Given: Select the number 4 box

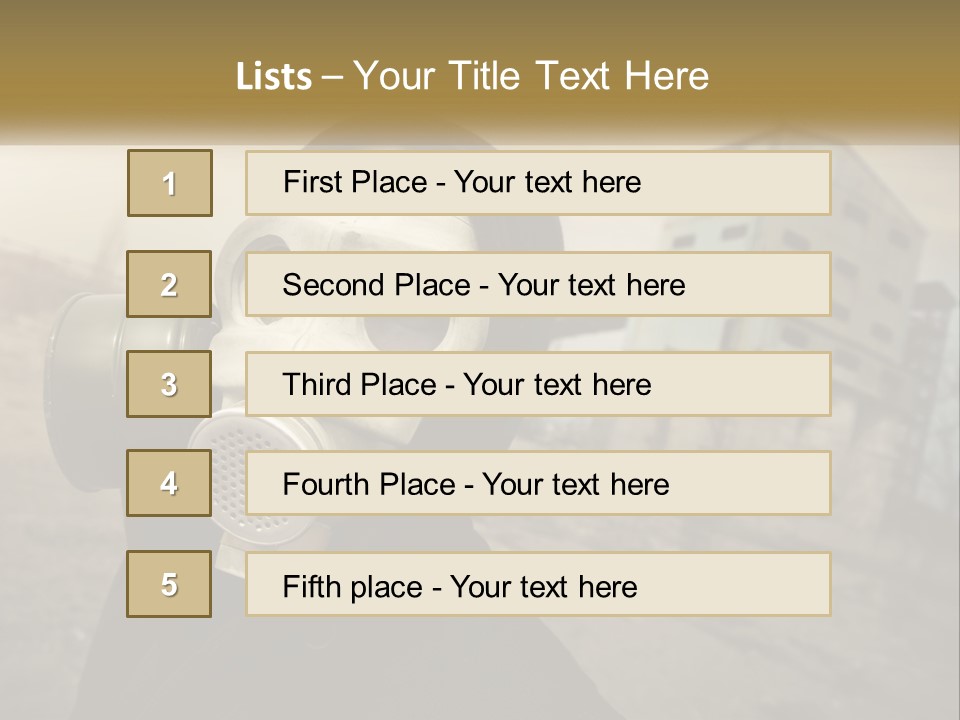Looking at the screenshot, I should point(169,483).
